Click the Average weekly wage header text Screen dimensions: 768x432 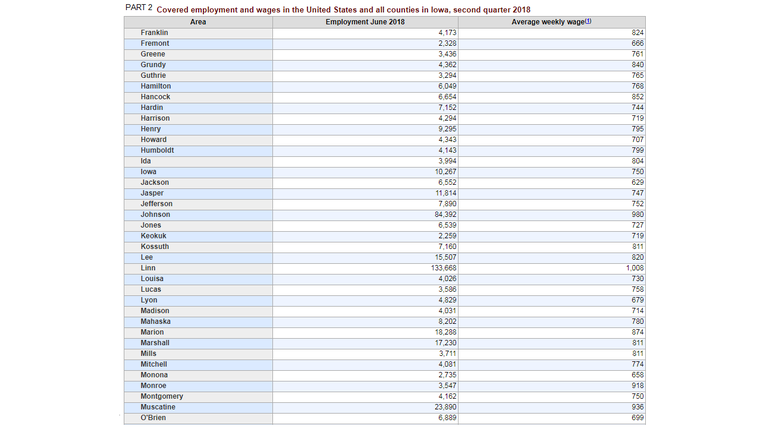click(548, 22)
